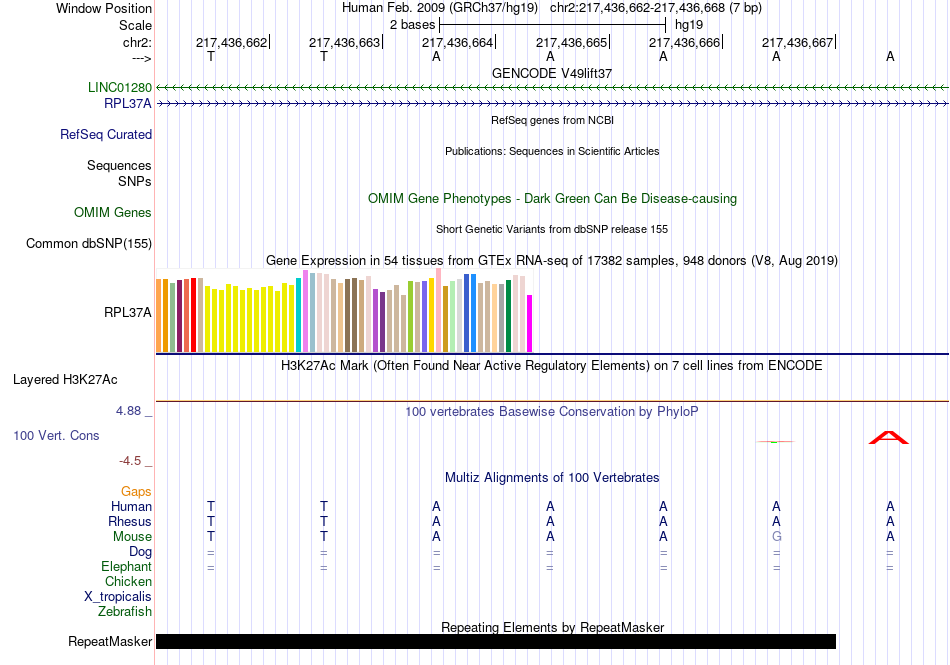The image size is (950, 665).
Task: Open the H3K27Ac Mark ENCODE track title
Action: coord(552,366)
